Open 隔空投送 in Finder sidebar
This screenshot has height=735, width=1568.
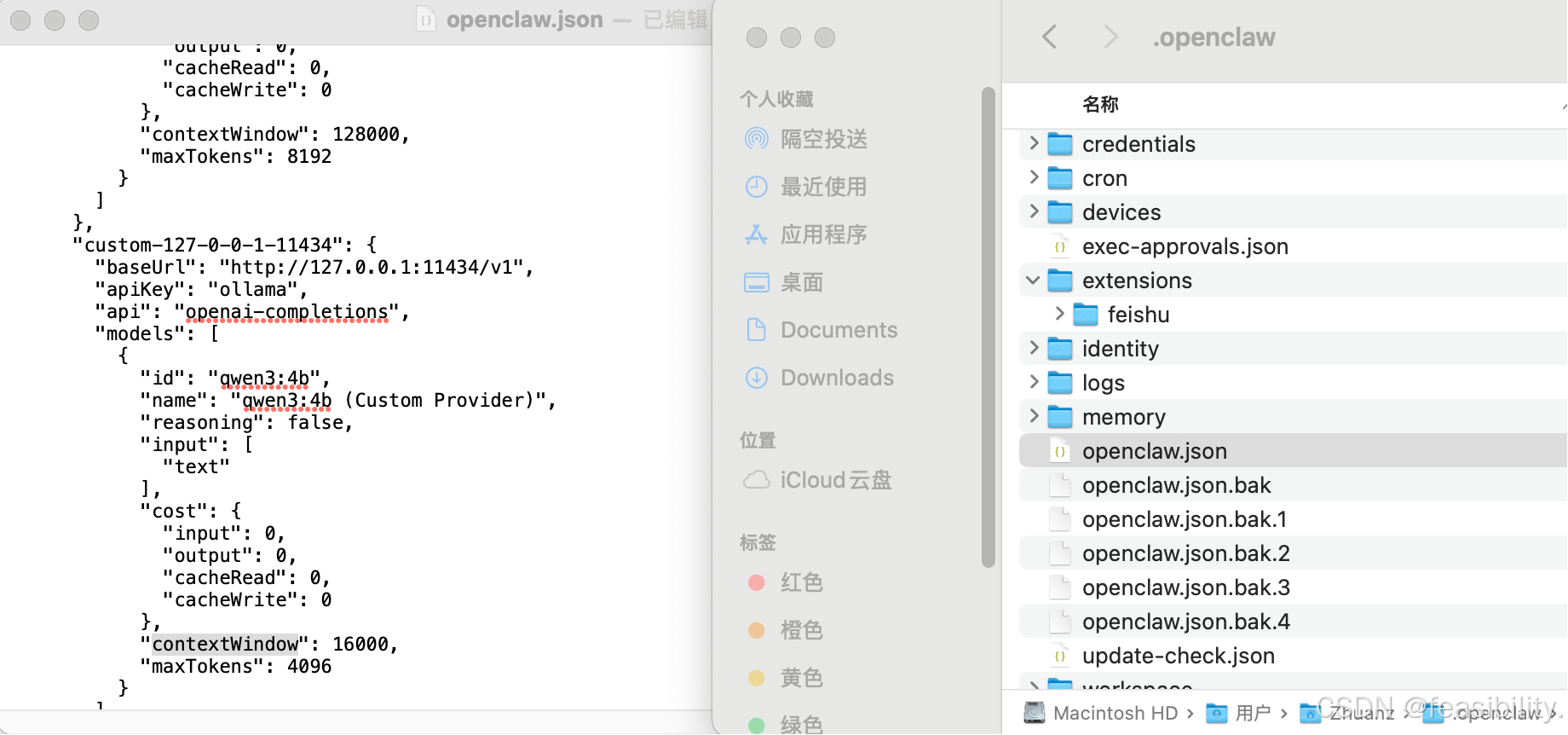(x=824, y=139)
